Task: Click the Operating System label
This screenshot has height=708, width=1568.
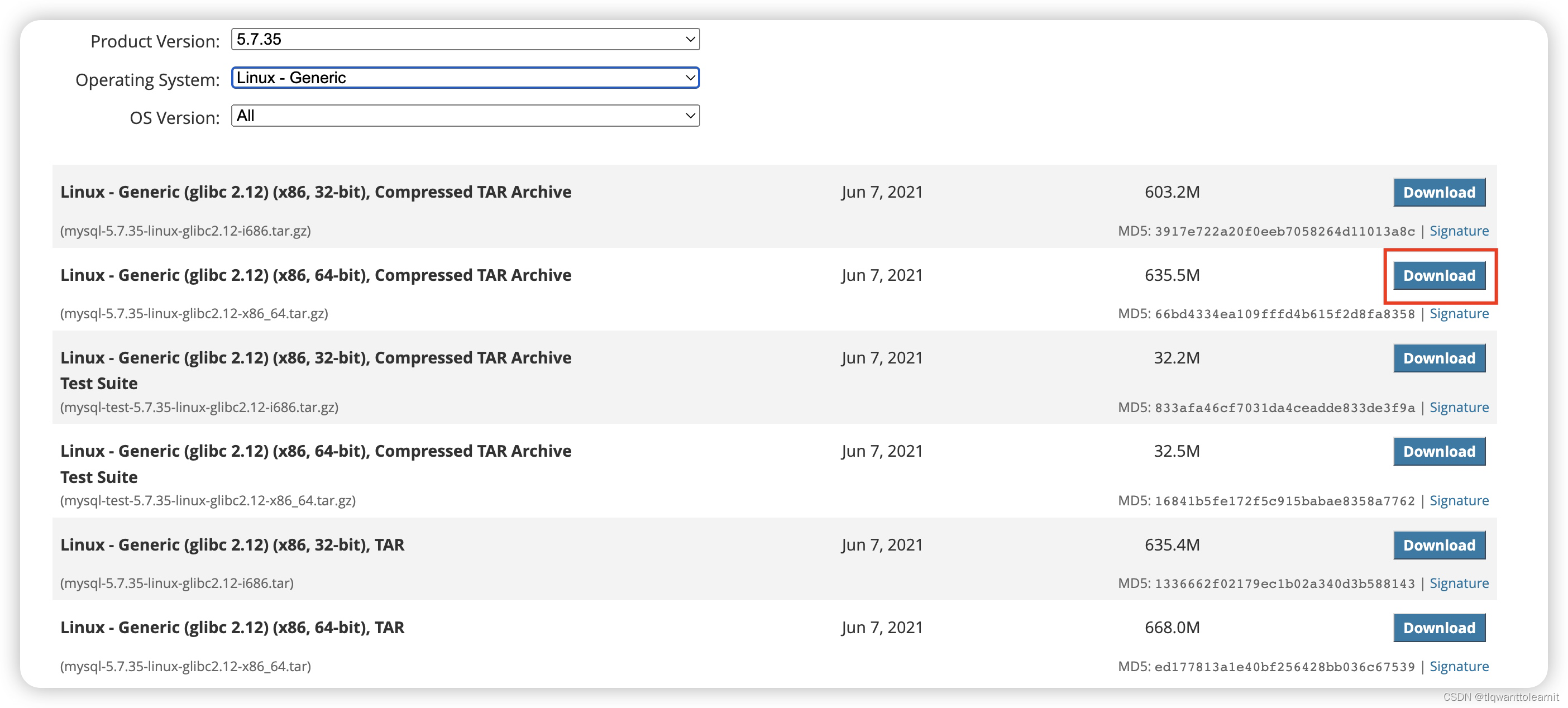Action: (147, 80)
